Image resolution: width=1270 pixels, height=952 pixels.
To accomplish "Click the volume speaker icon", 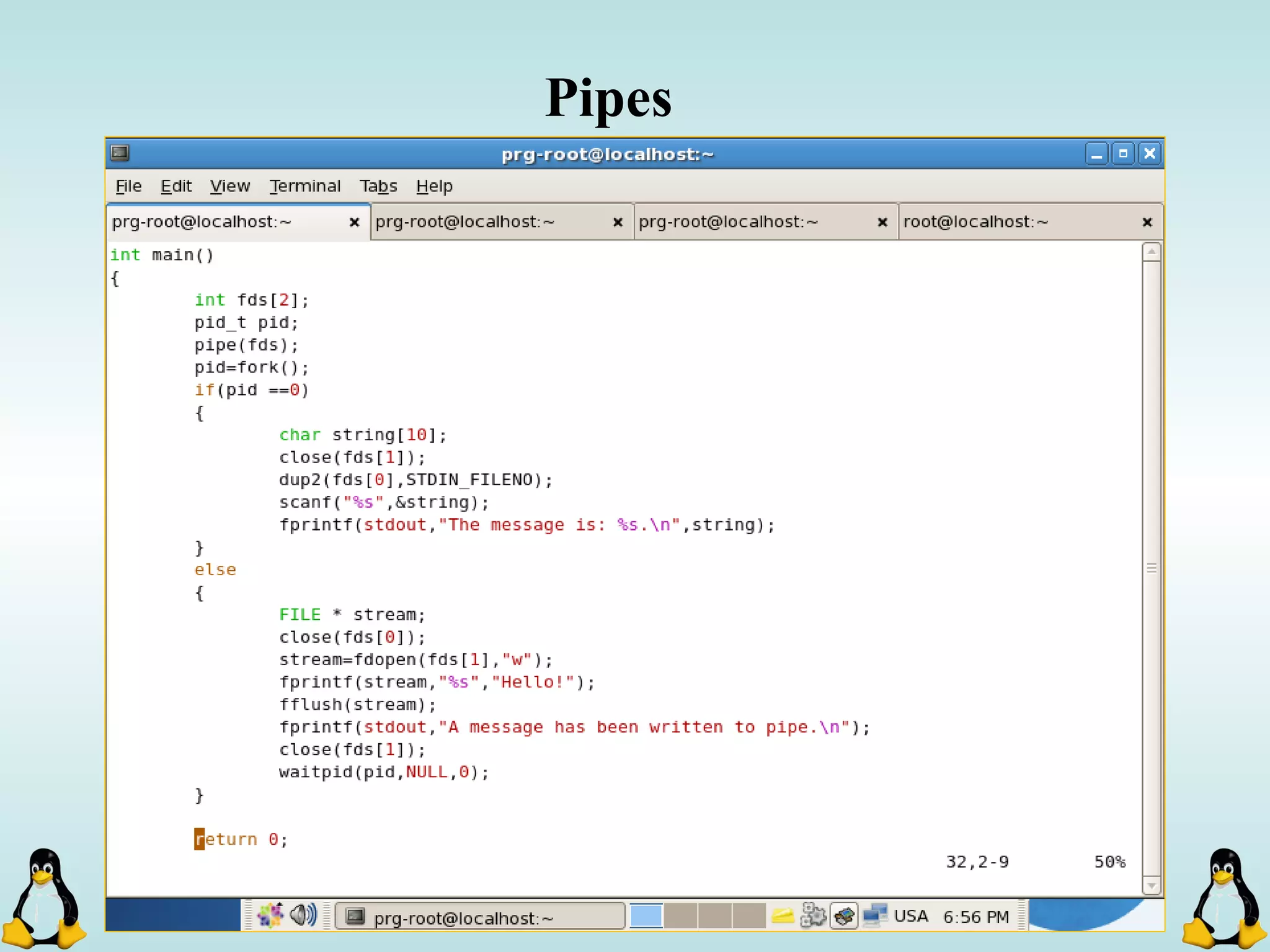I will click(303, 915).
